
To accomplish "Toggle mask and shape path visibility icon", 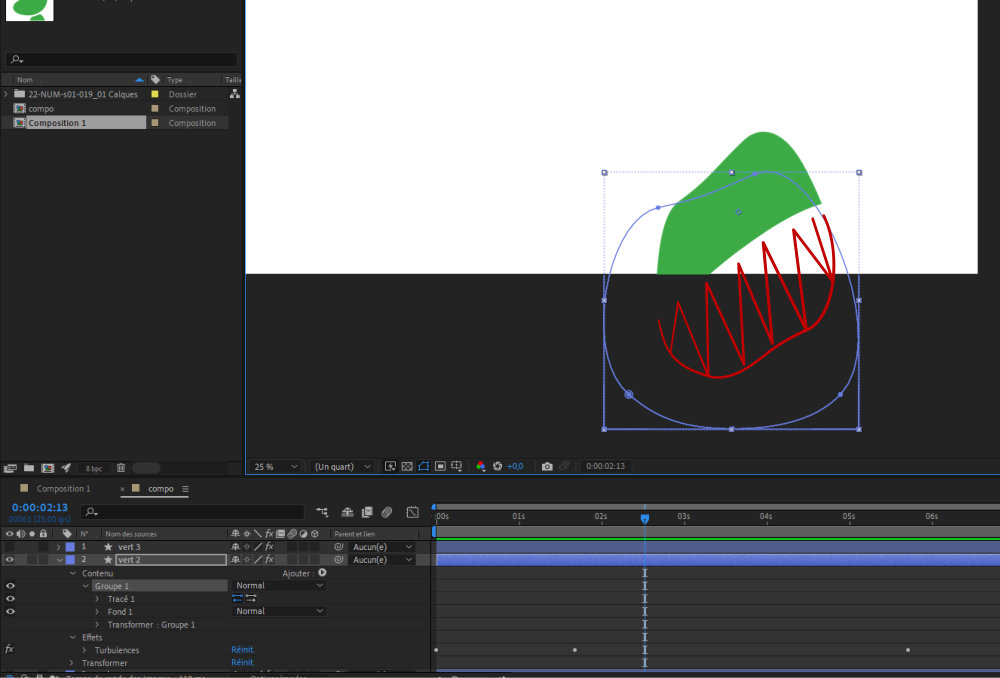I will tap(424, 466).
